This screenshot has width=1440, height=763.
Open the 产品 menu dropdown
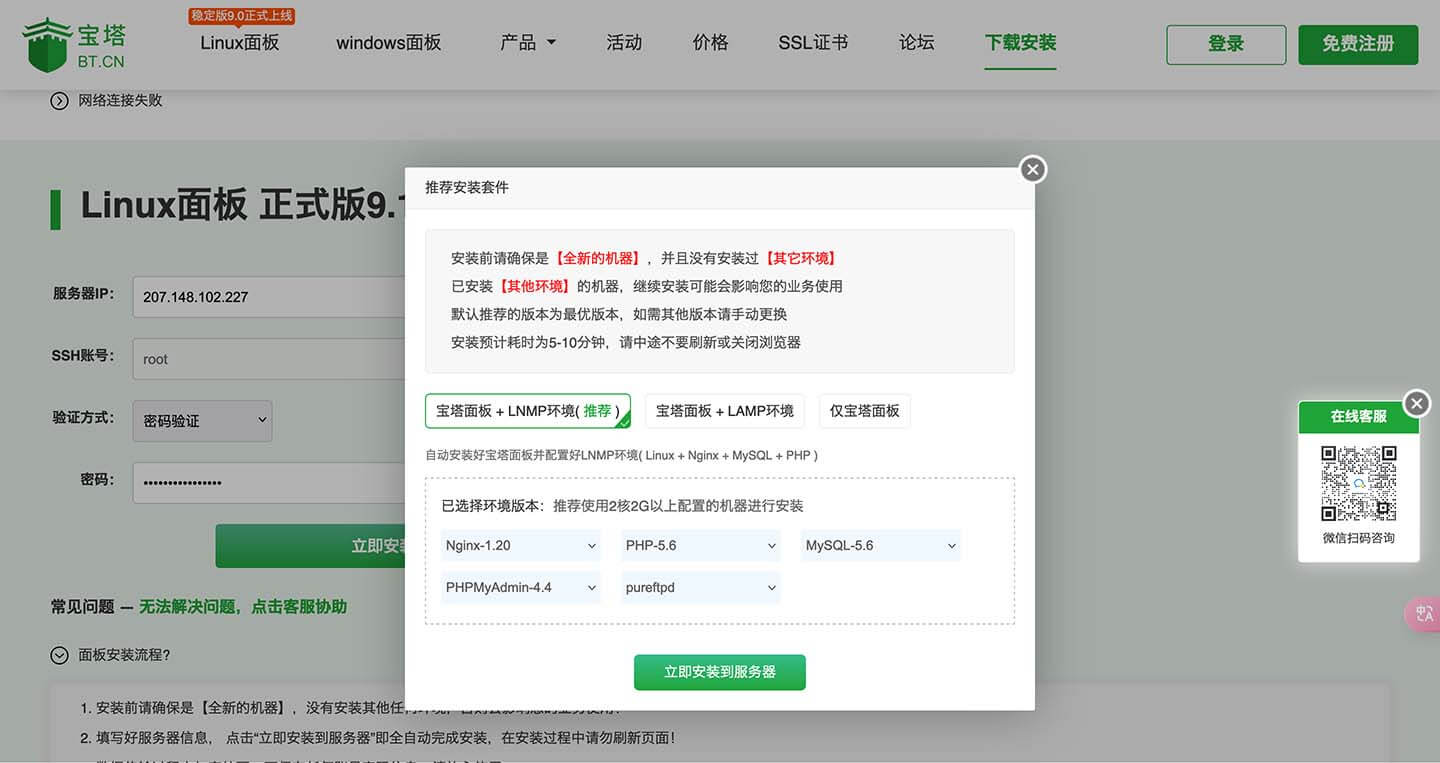point(528,43)
